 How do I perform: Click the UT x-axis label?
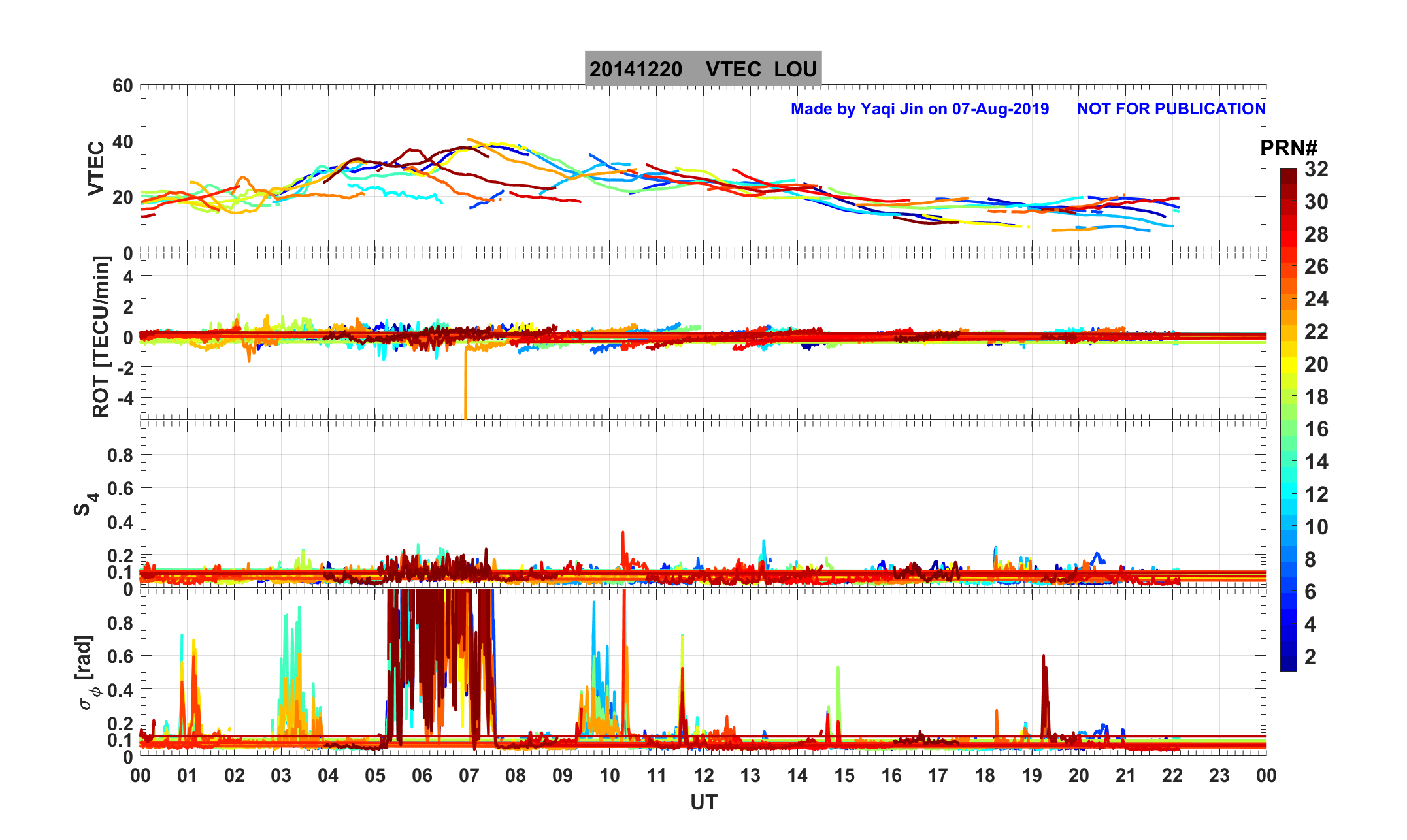pos(704,802)
